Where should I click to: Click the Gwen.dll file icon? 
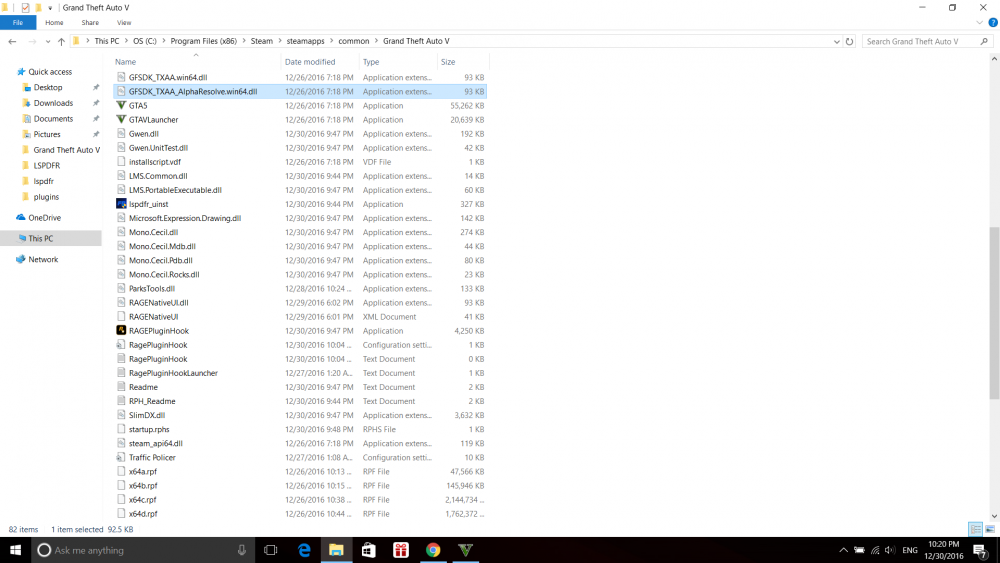pyautogui.click(x=121, y=133)
